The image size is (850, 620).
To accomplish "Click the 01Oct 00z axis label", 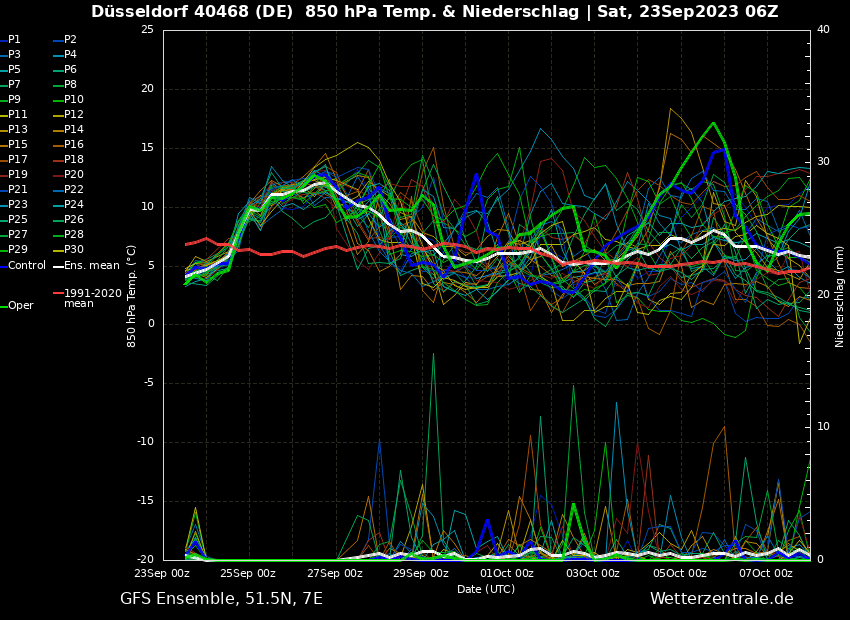I will pos(507,574).
